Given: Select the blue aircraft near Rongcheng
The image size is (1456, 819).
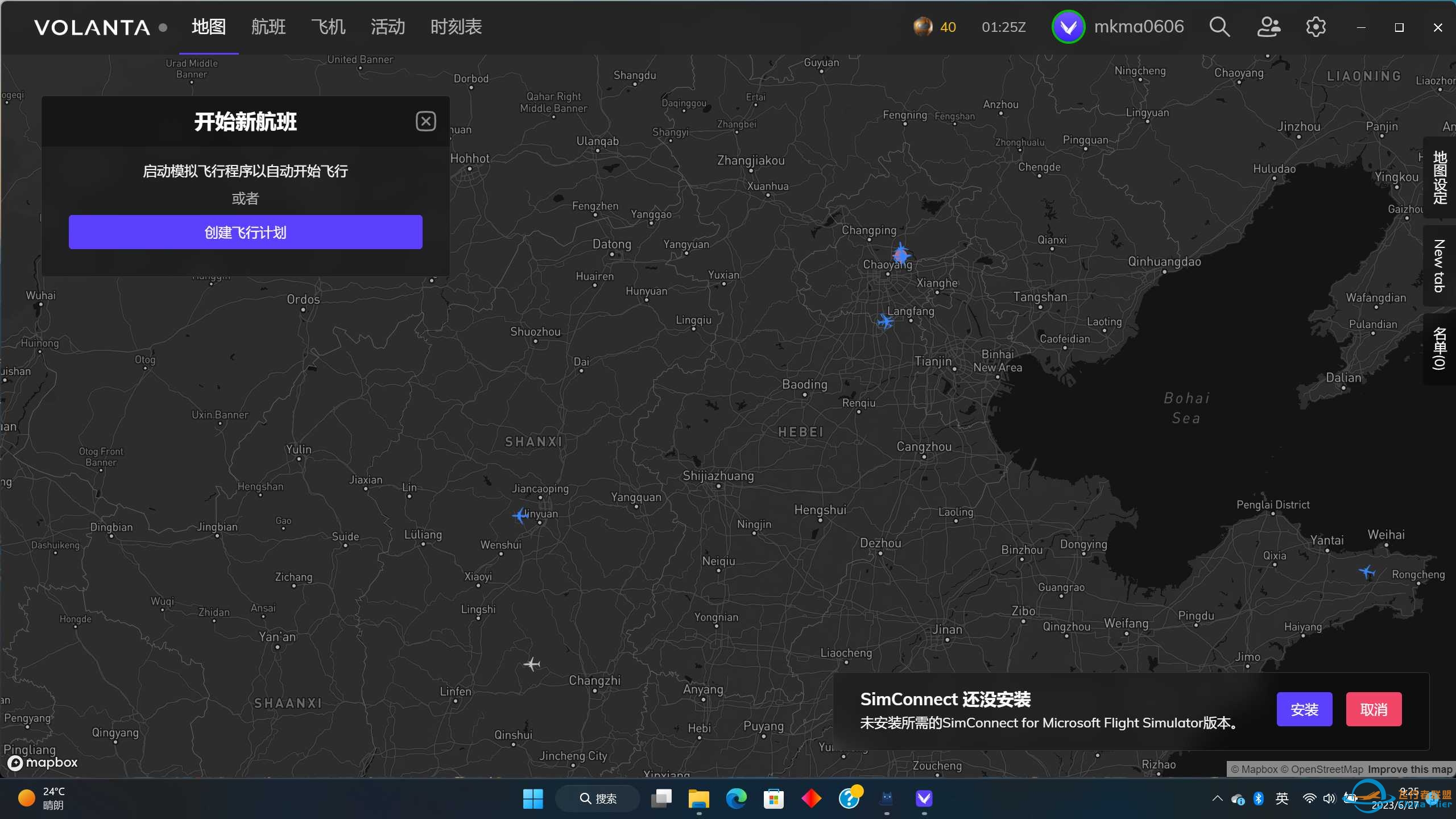Looking at the screenshot, I should tap(1367, 572).
